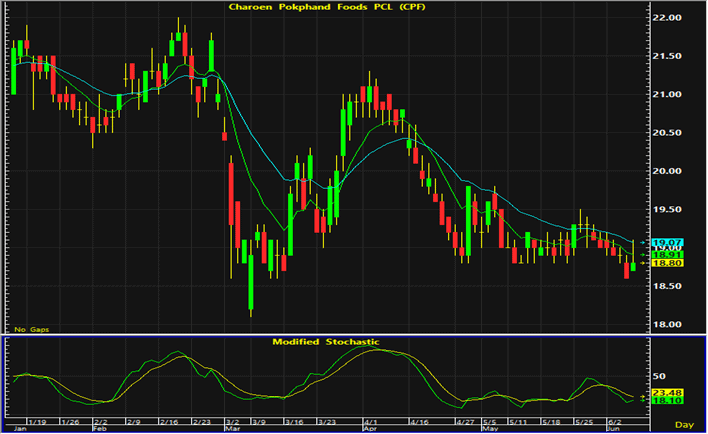Click the No Gaps label
The width and height of the screenshot is (708, 434).
(x=31, y=330)
